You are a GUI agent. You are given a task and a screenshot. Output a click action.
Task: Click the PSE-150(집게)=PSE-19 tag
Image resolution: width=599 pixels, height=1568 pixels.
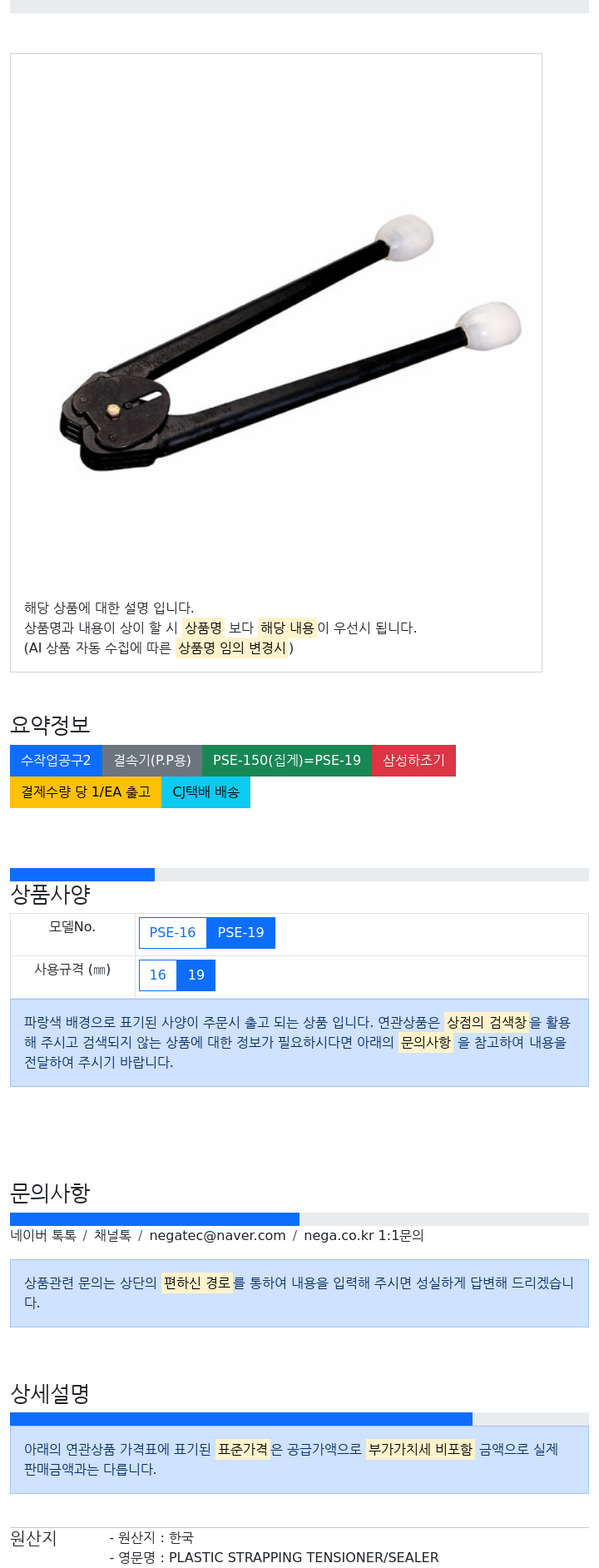(x=287, y=761)
